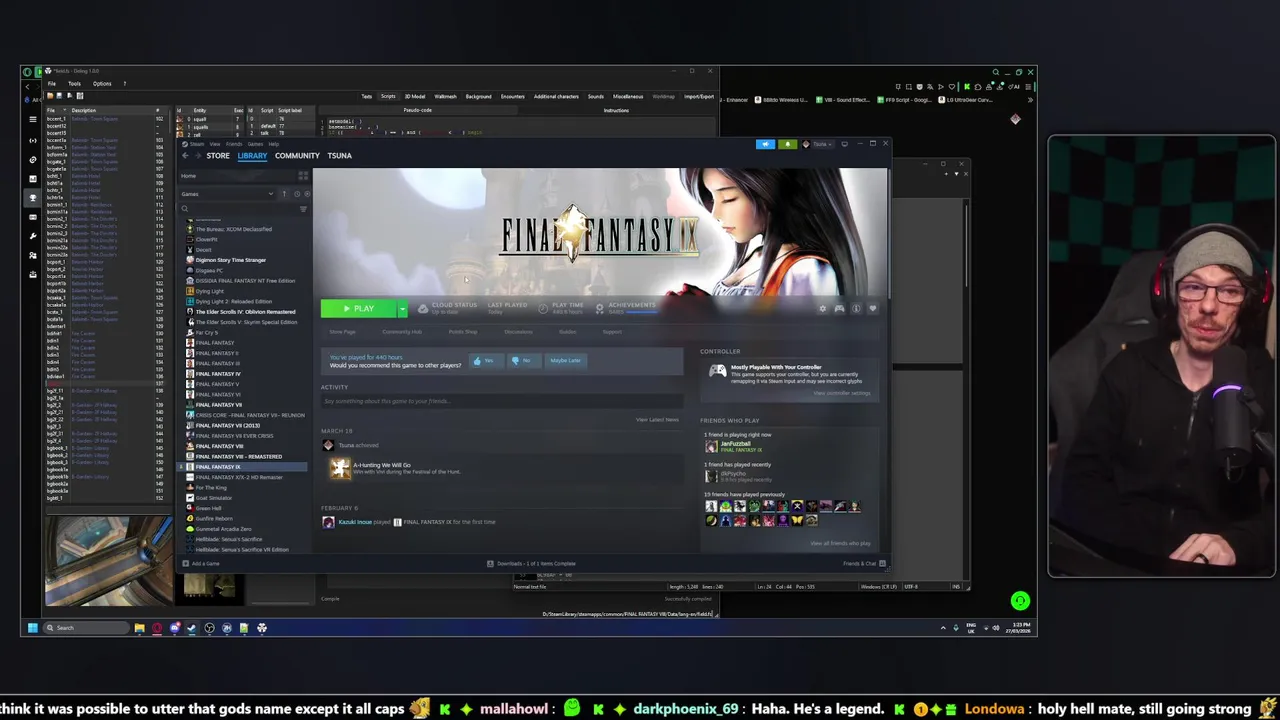
Task: Open the Steam View menu
Action: click(x=214, y=144)
